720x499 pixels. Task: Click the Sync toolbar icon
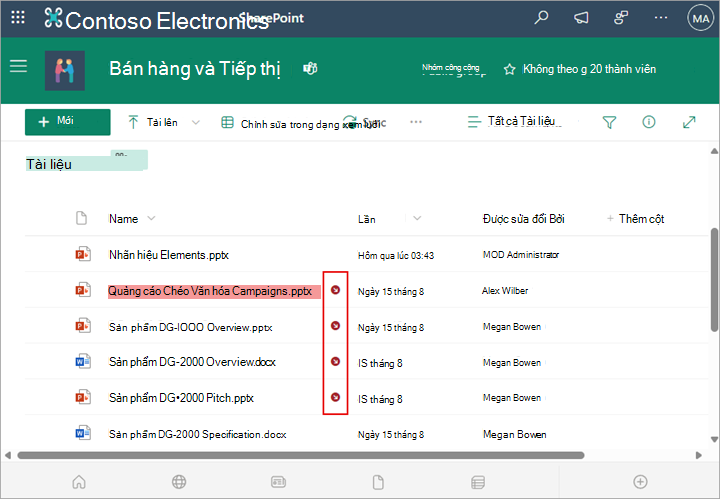[x=350, y=122]
